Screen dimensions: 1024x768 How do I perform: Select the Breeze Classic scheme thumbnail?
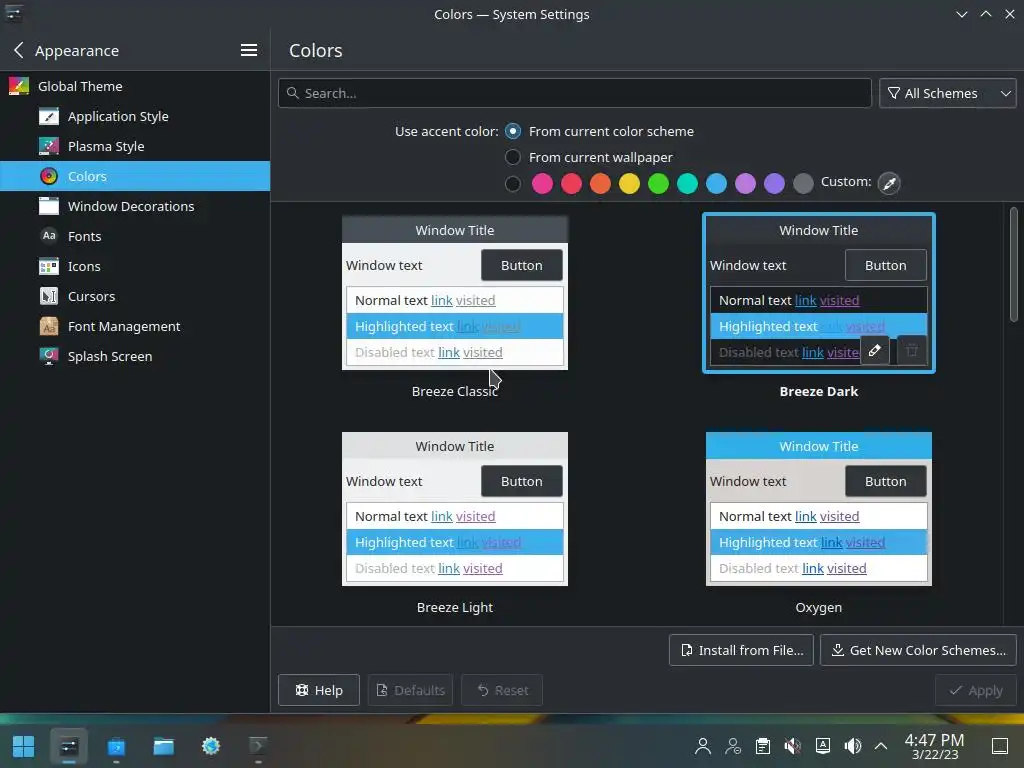coord(455,293)
